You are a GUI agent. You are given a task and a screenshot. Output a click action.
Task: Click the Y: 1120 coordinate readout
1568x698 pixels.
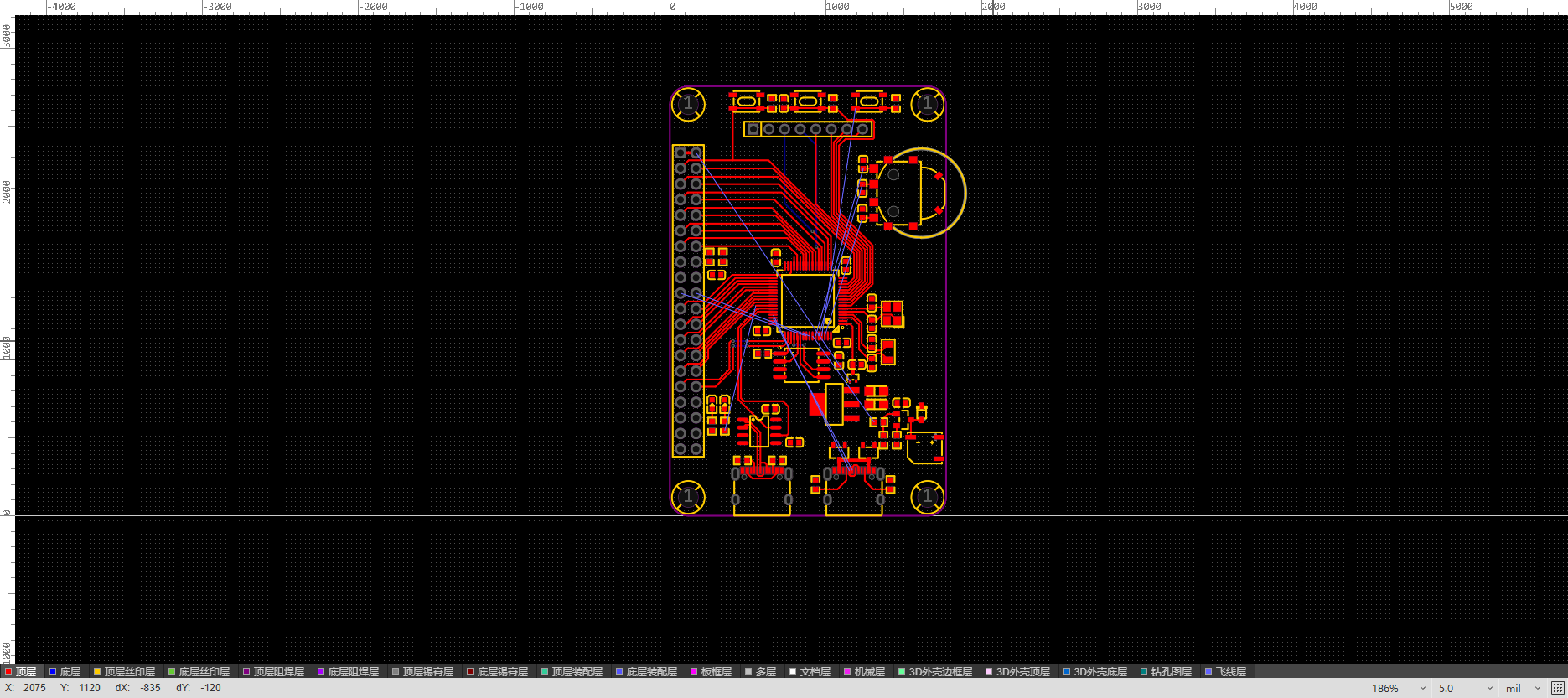pos(80,688)
